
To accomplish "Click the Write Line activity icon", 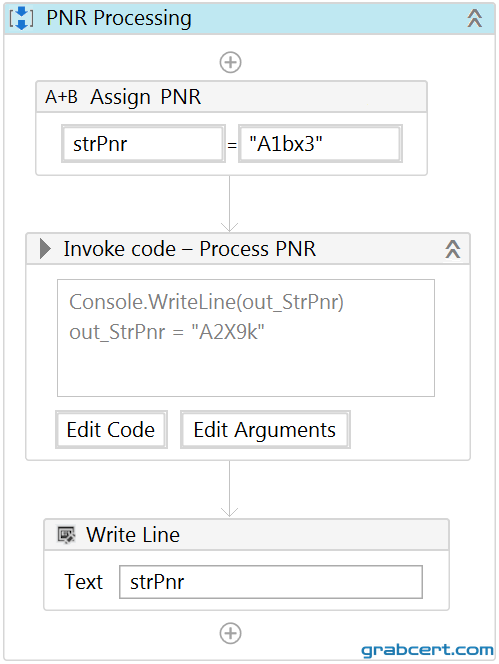I will click(x=67, y=535).
